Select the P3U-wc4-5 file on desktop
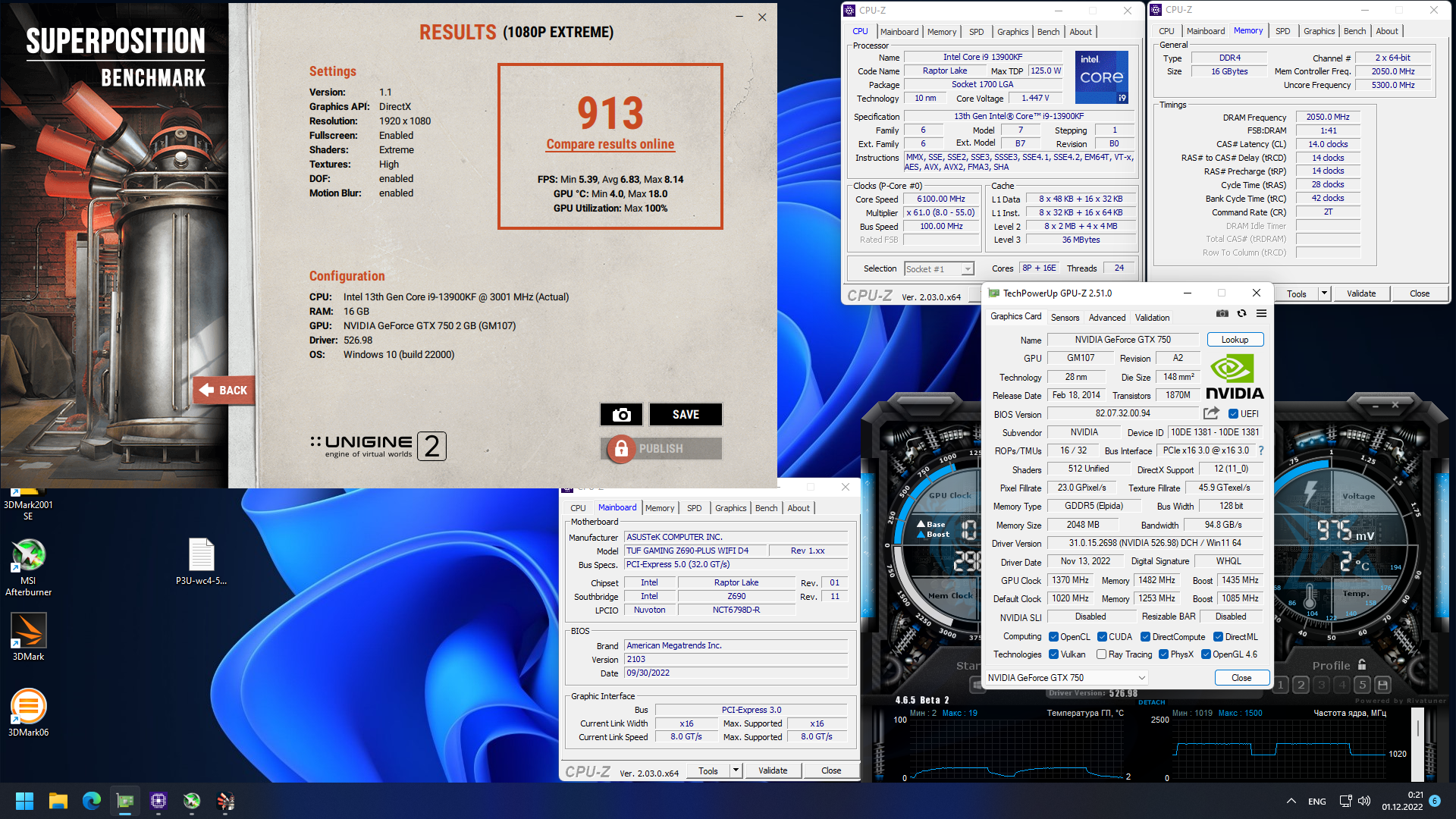 (x=201, y=561)
